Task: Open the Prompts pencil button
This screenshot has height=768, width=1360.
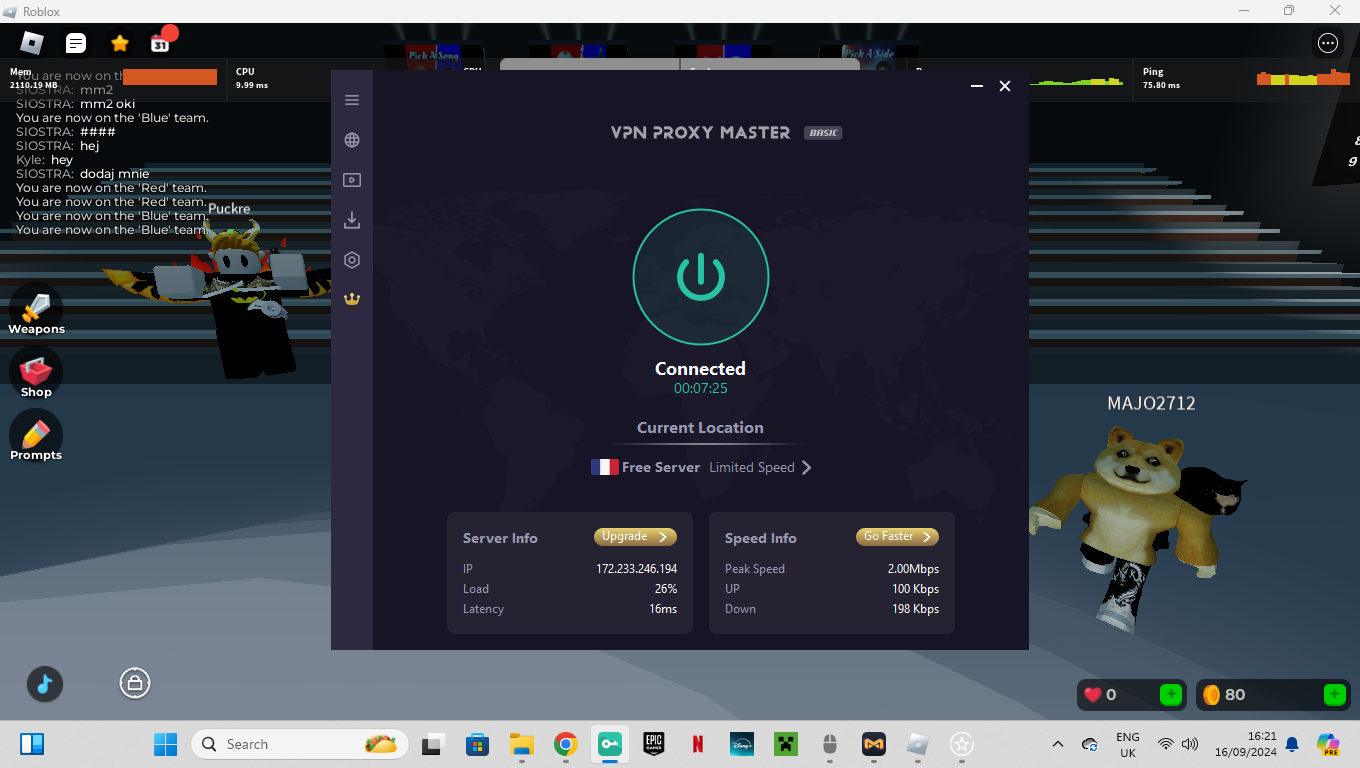Action: coord(36,436)
